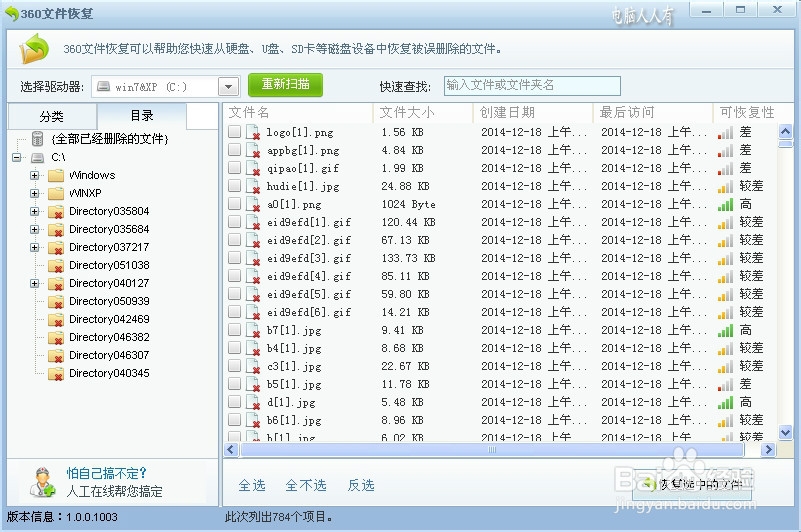Open the drive selection dropdown arrow
Screen dimensions: 801x532
point(228,87)
